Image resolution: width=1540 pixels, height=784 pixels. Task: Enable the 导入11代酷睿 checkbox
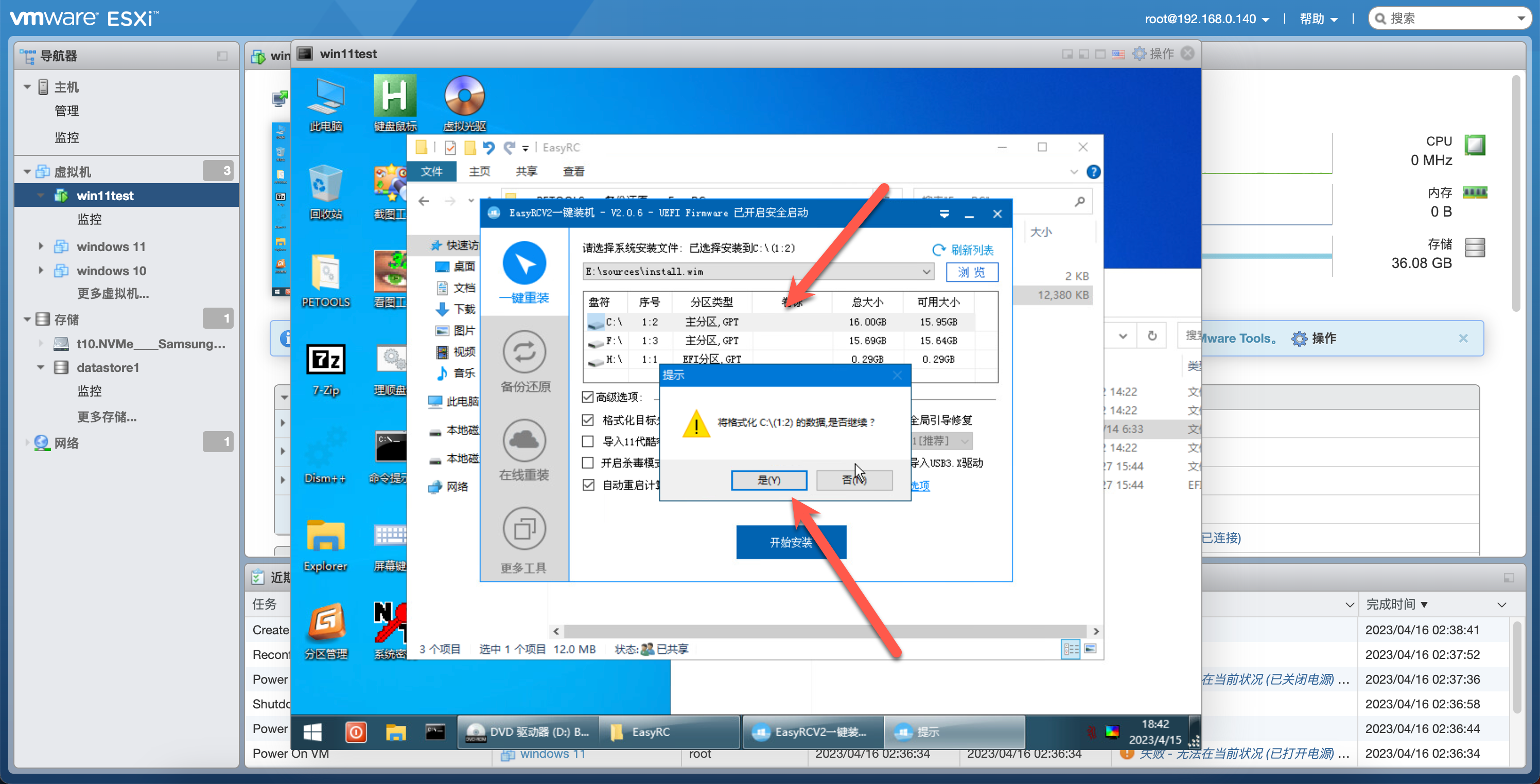[588, 441]
